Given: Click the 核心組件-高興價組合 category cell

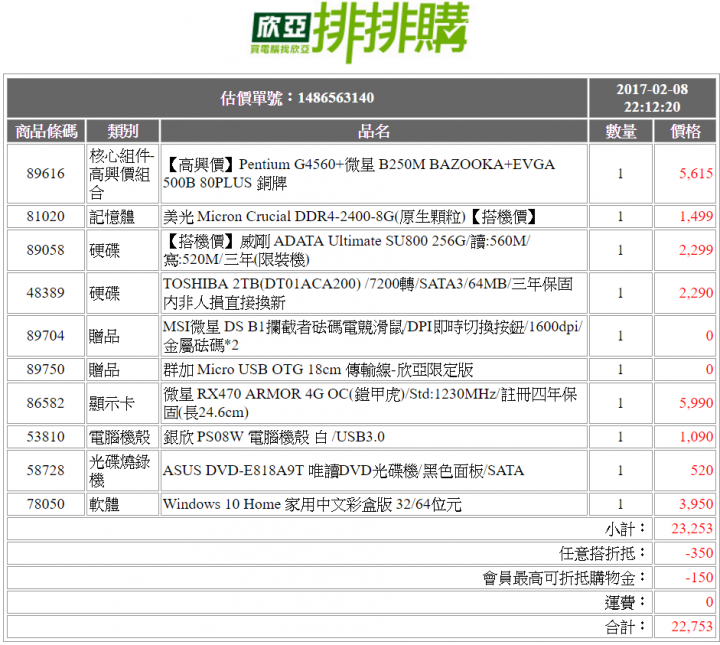Looking at the screenshot, I should [121, 174].
